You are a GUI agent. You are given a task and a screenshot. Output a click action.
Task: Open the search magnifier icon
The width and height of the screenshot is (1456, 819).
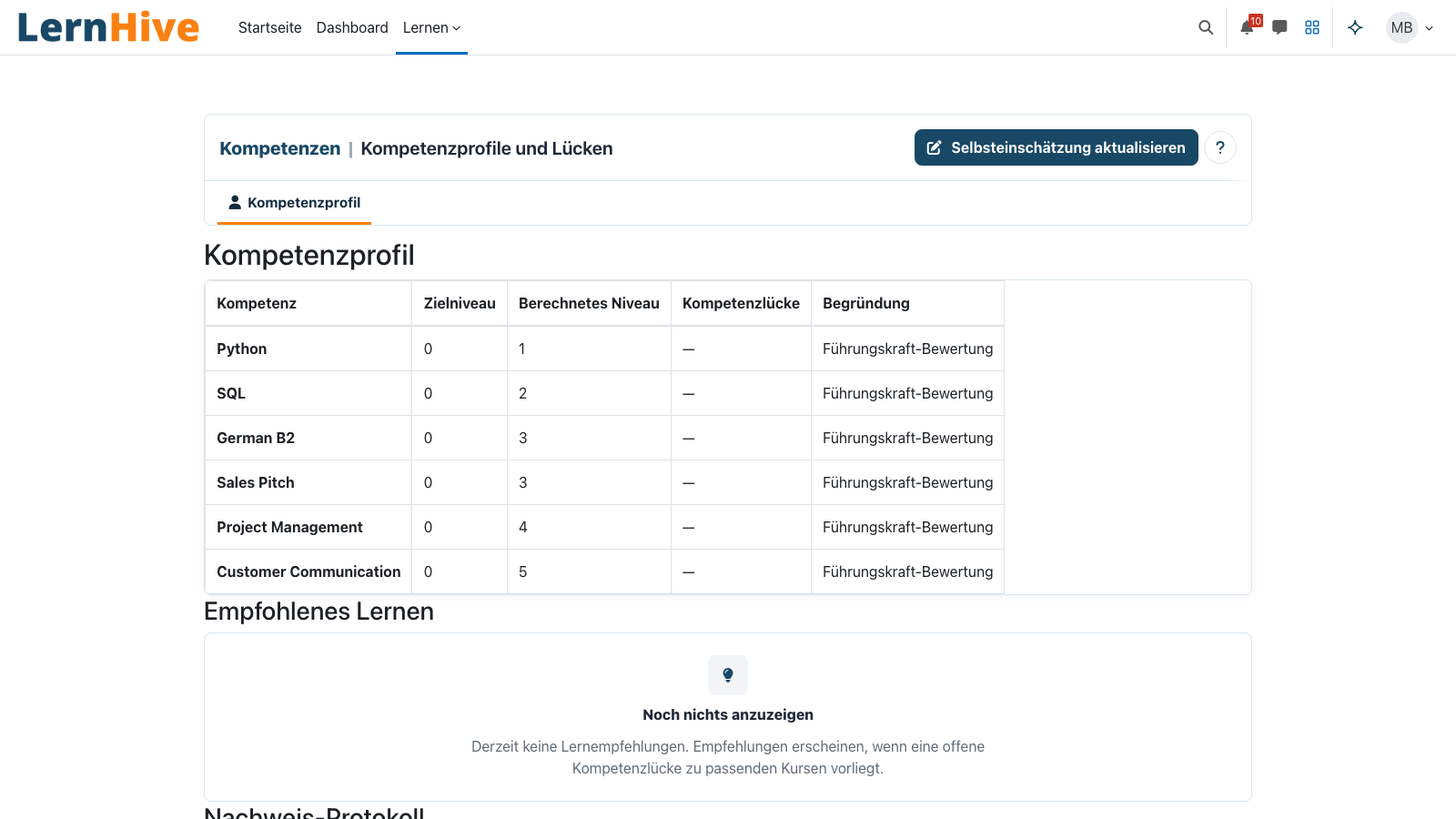[x=1206, y=27]
